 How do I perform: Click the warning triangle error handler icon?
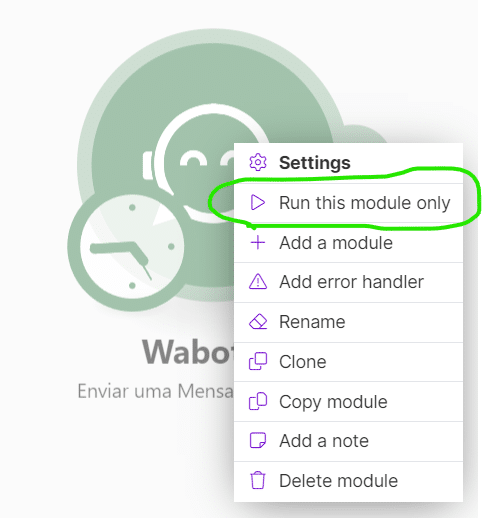coord(258,282)
